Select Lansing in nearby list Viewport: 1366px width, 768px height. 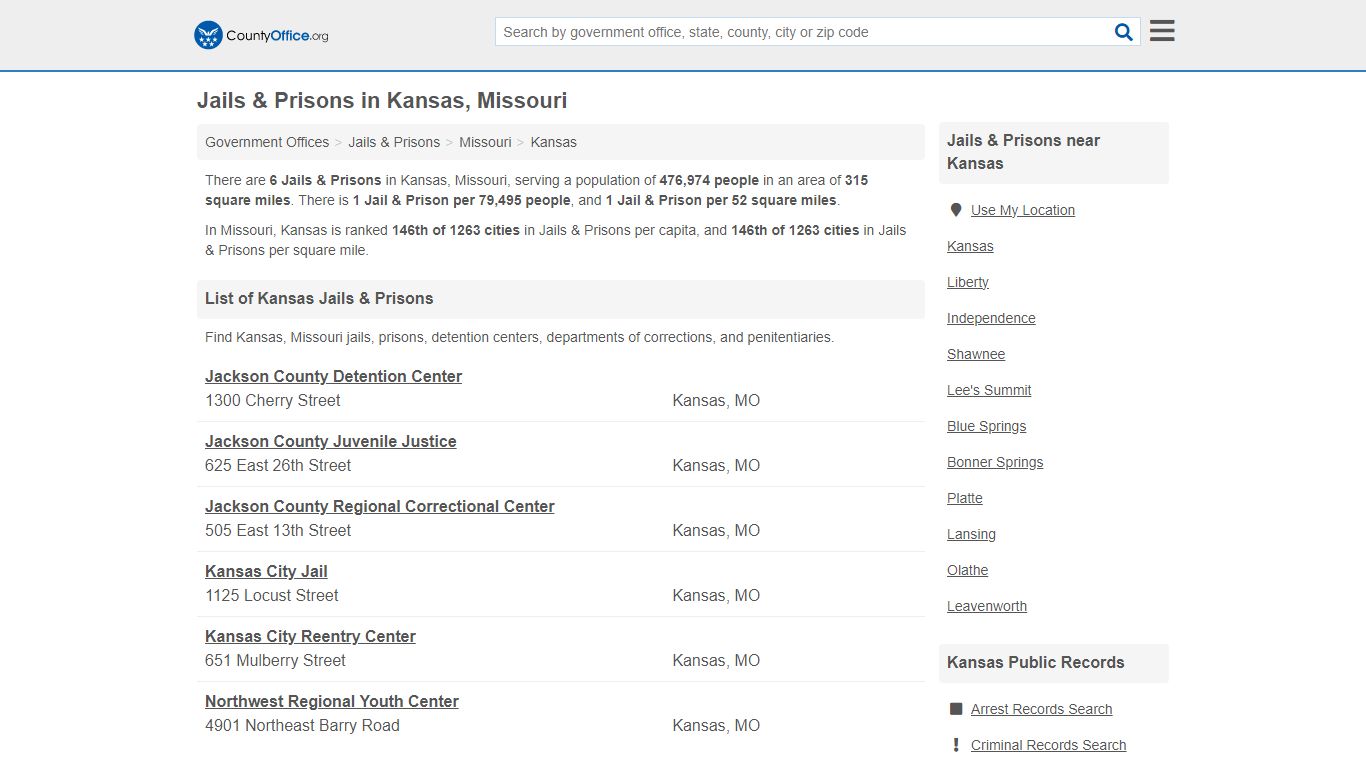pos(971,534)
